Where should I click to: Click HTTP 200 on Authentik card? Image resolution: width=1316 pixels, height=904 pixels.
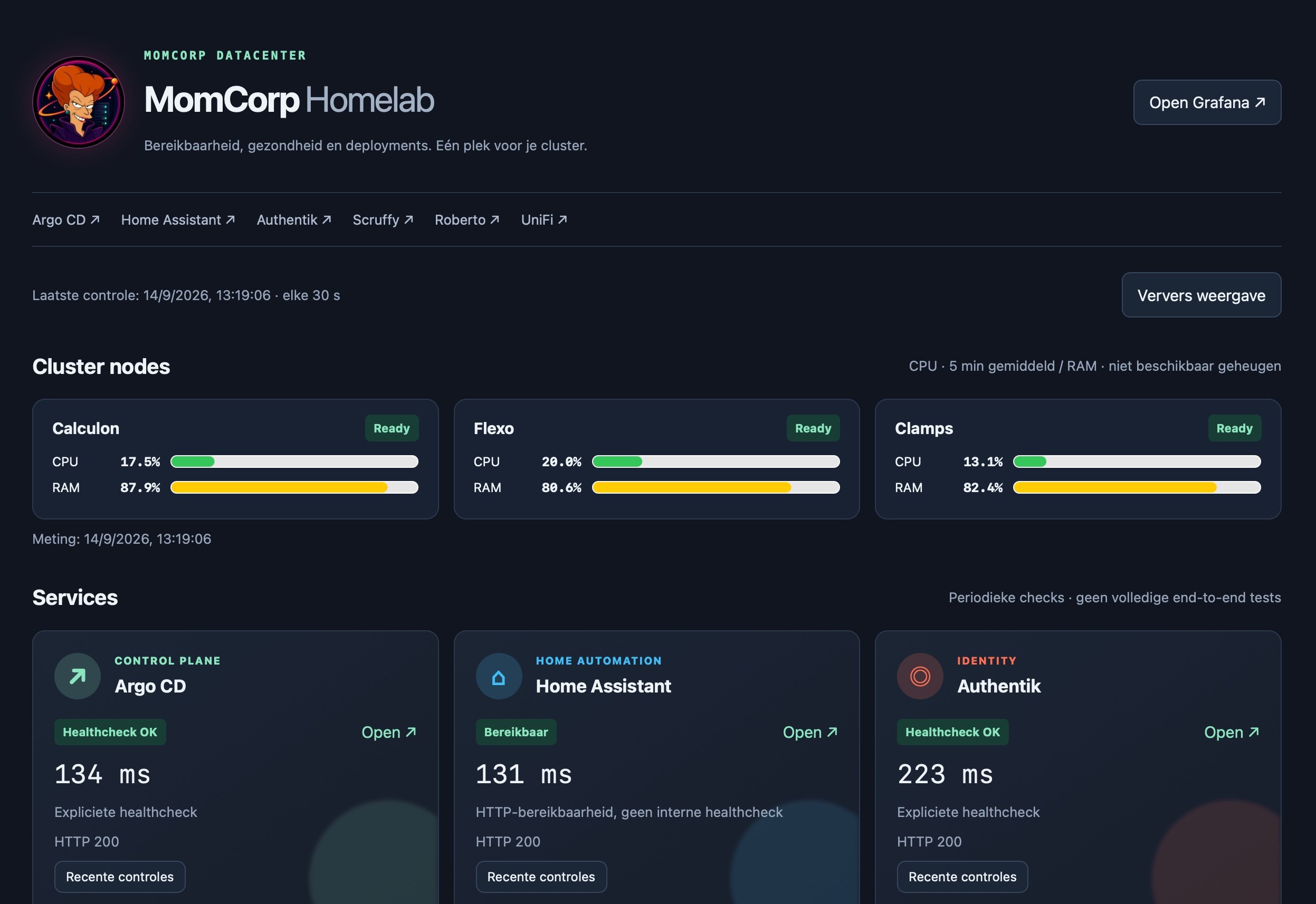929,841
